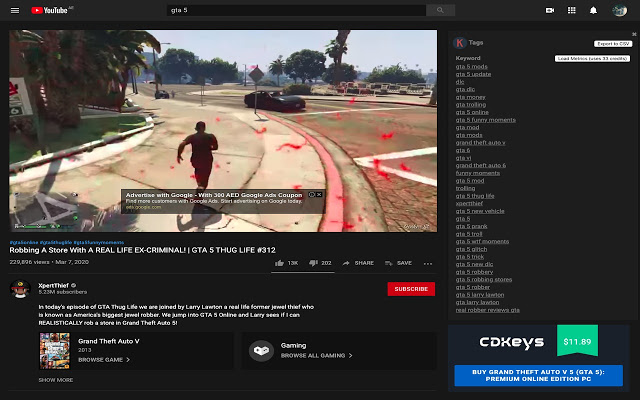Go to YouTube home via logo
640x400 pixels.
click(x=51, y=10)
